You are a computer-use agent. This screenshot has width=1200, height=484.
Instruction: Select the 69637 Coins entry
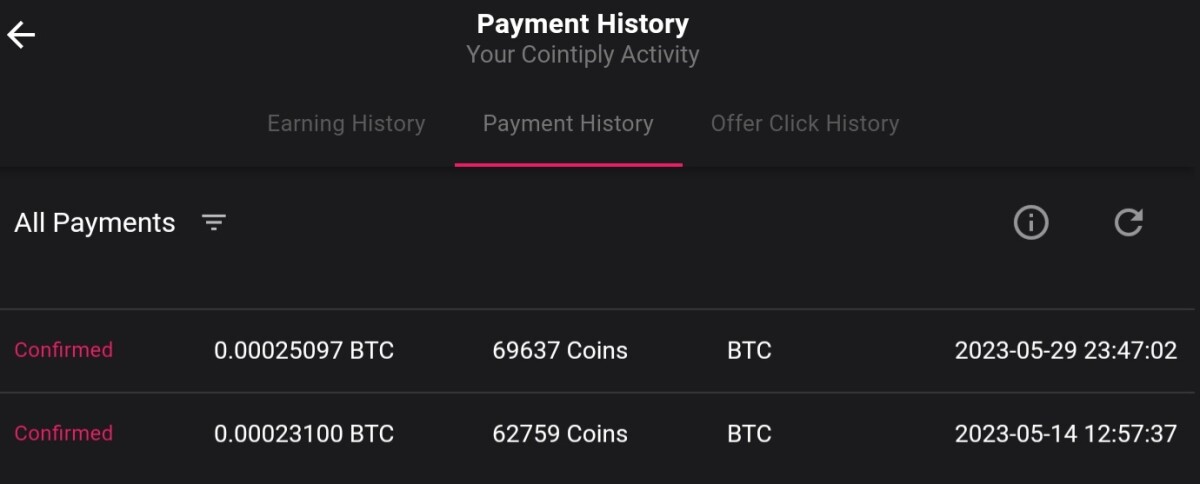pos(560,351)
